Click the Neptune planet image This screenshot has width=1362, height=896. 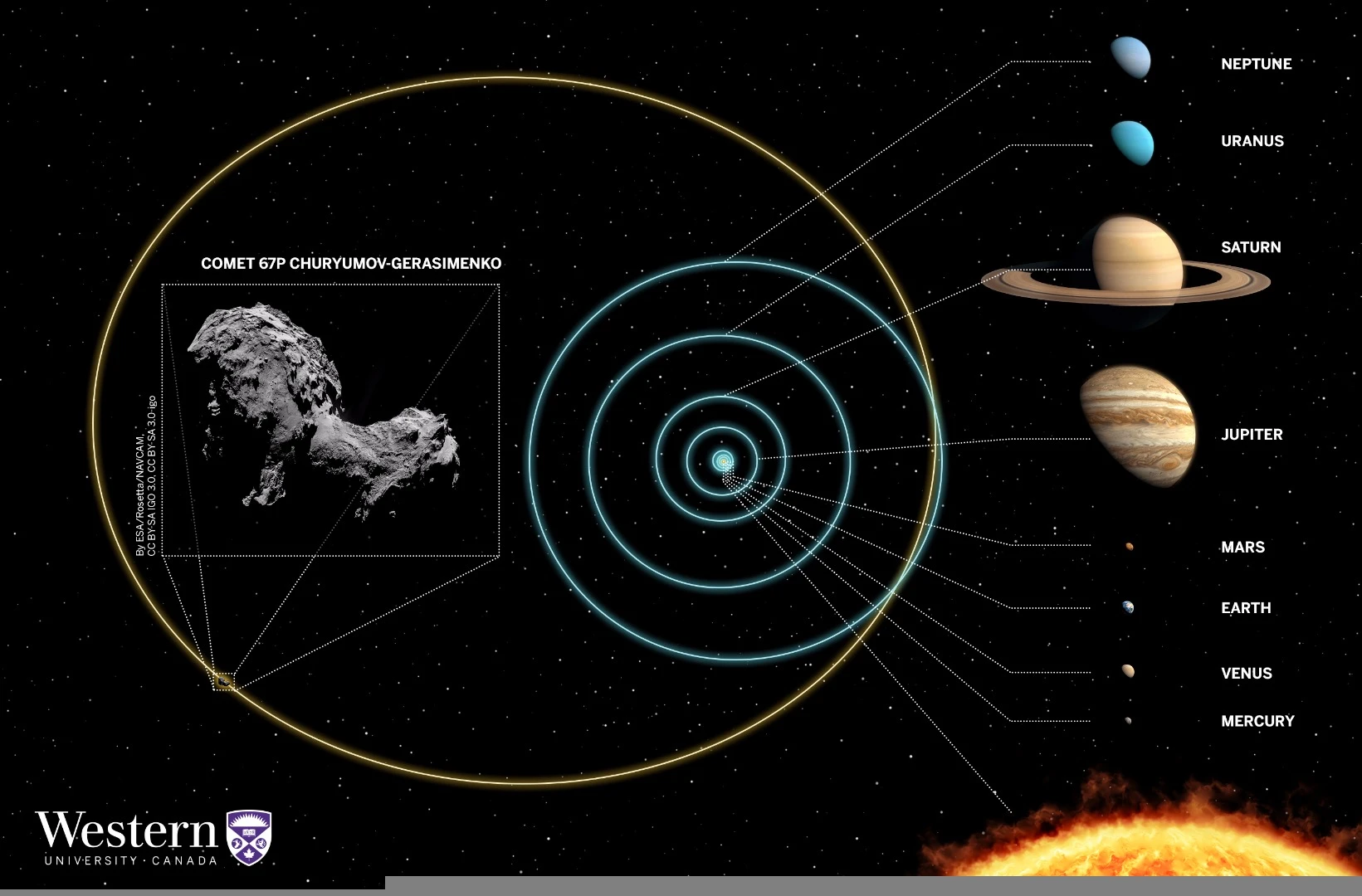coord(1131,58)
